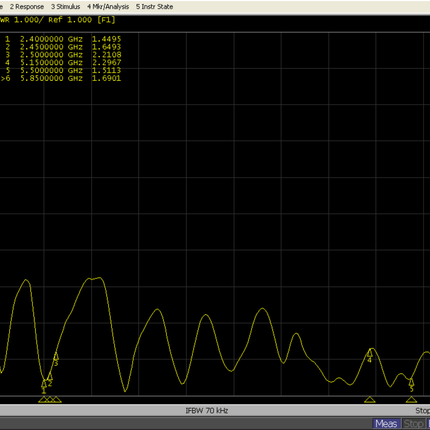Open the 4 Mkr/Analysis menu

point(108,7)
